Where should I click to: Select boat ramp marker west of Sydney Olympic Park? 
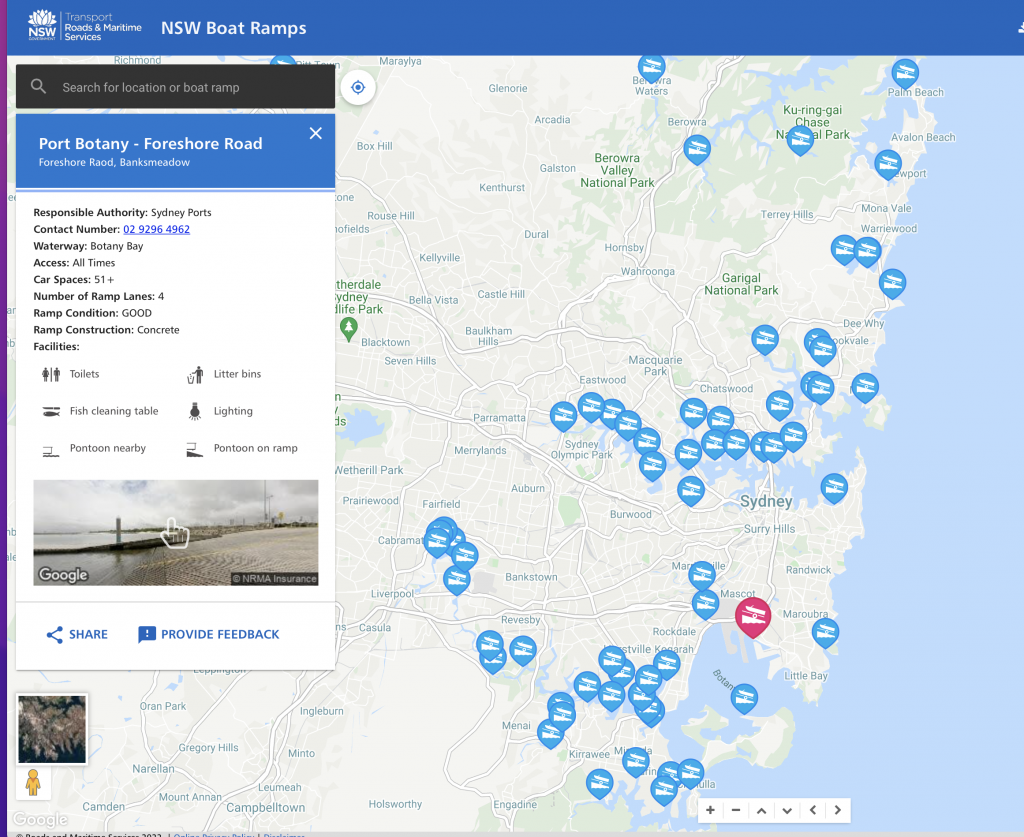point(563,415)
